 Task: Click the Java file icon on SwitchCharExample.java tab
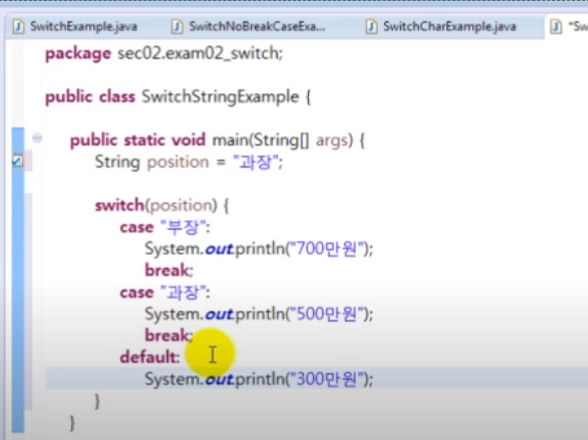coord(372,27)
